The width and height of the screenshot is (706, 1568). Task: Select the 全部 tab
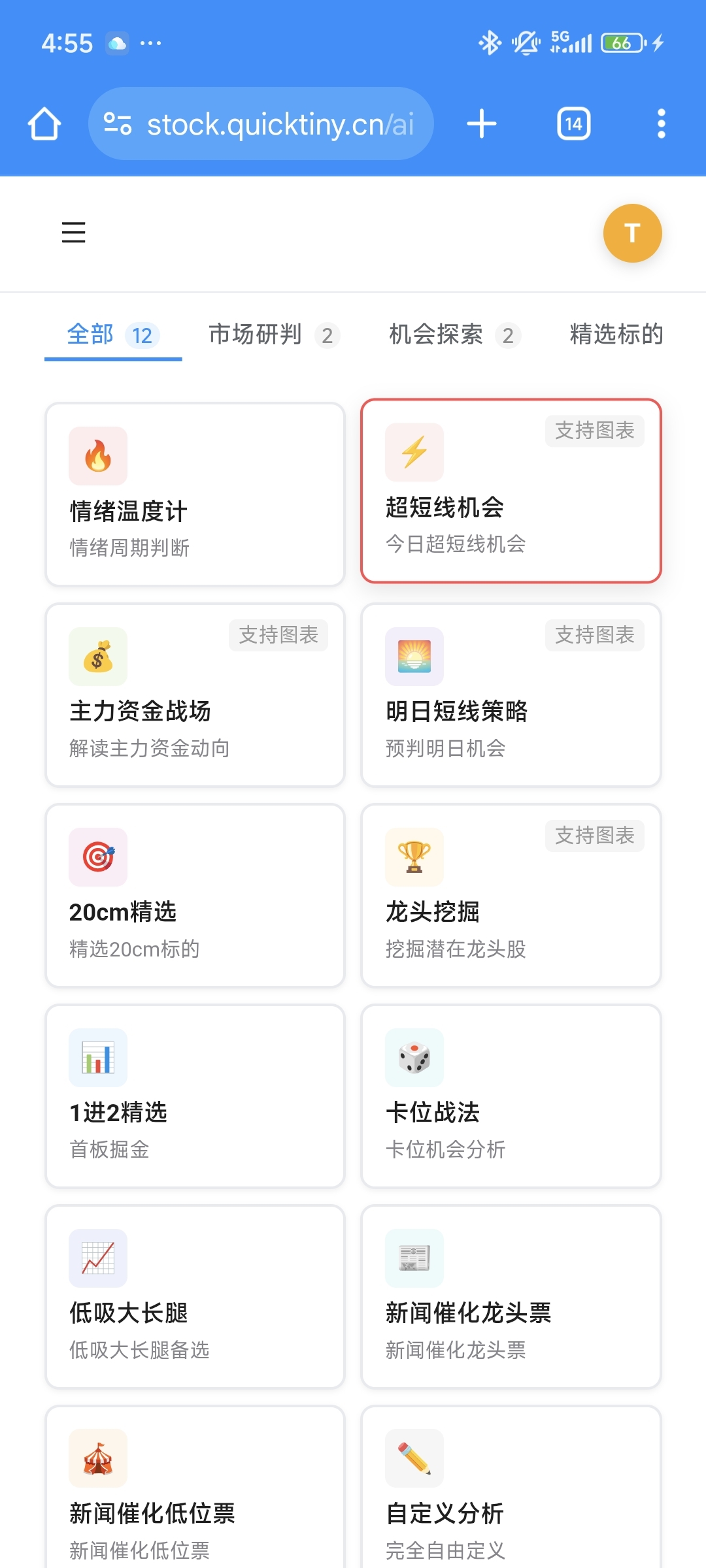pos(113,335)
